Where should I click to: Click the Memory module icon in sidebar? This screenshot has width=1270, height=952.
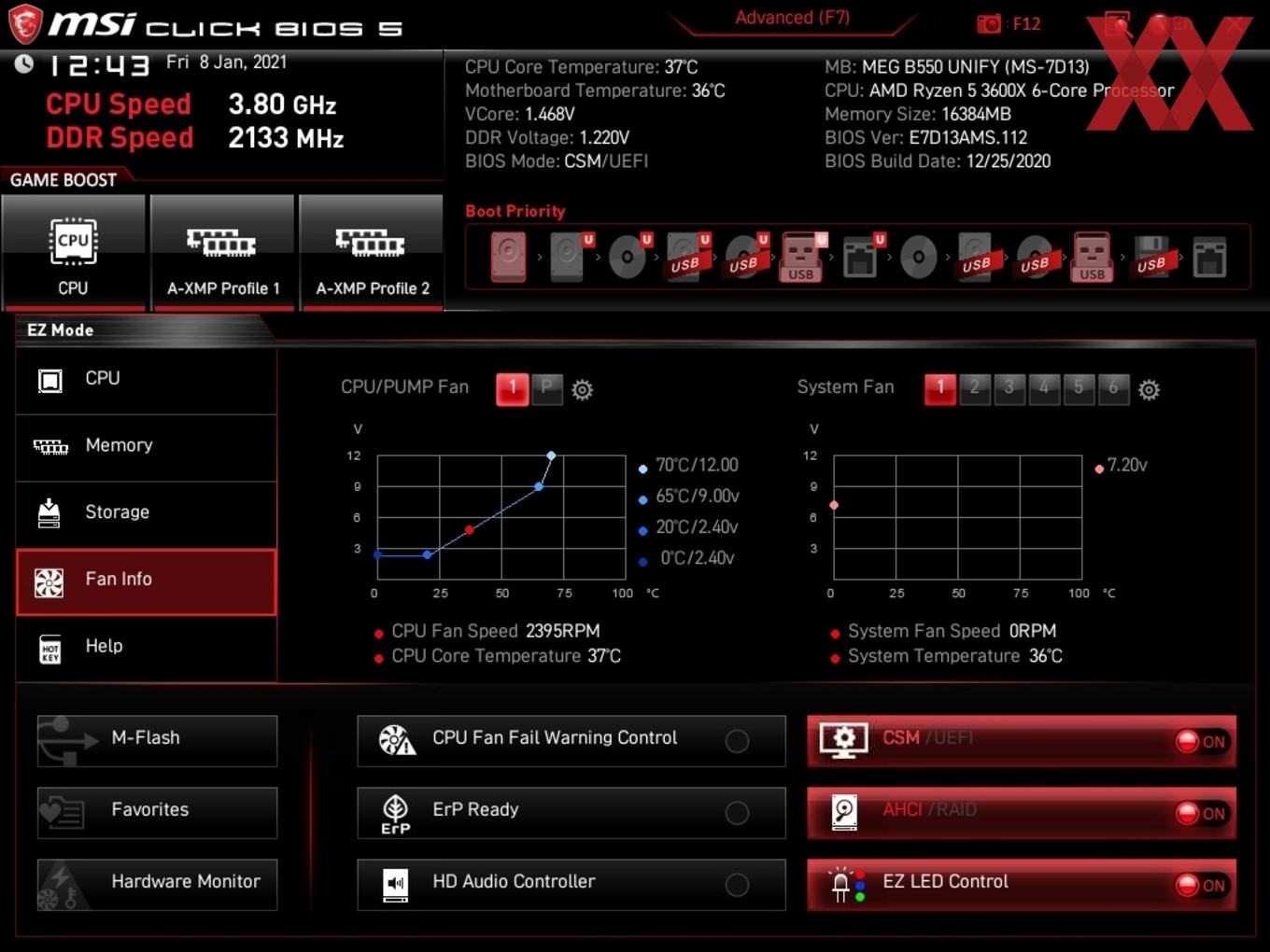[50, 447]
